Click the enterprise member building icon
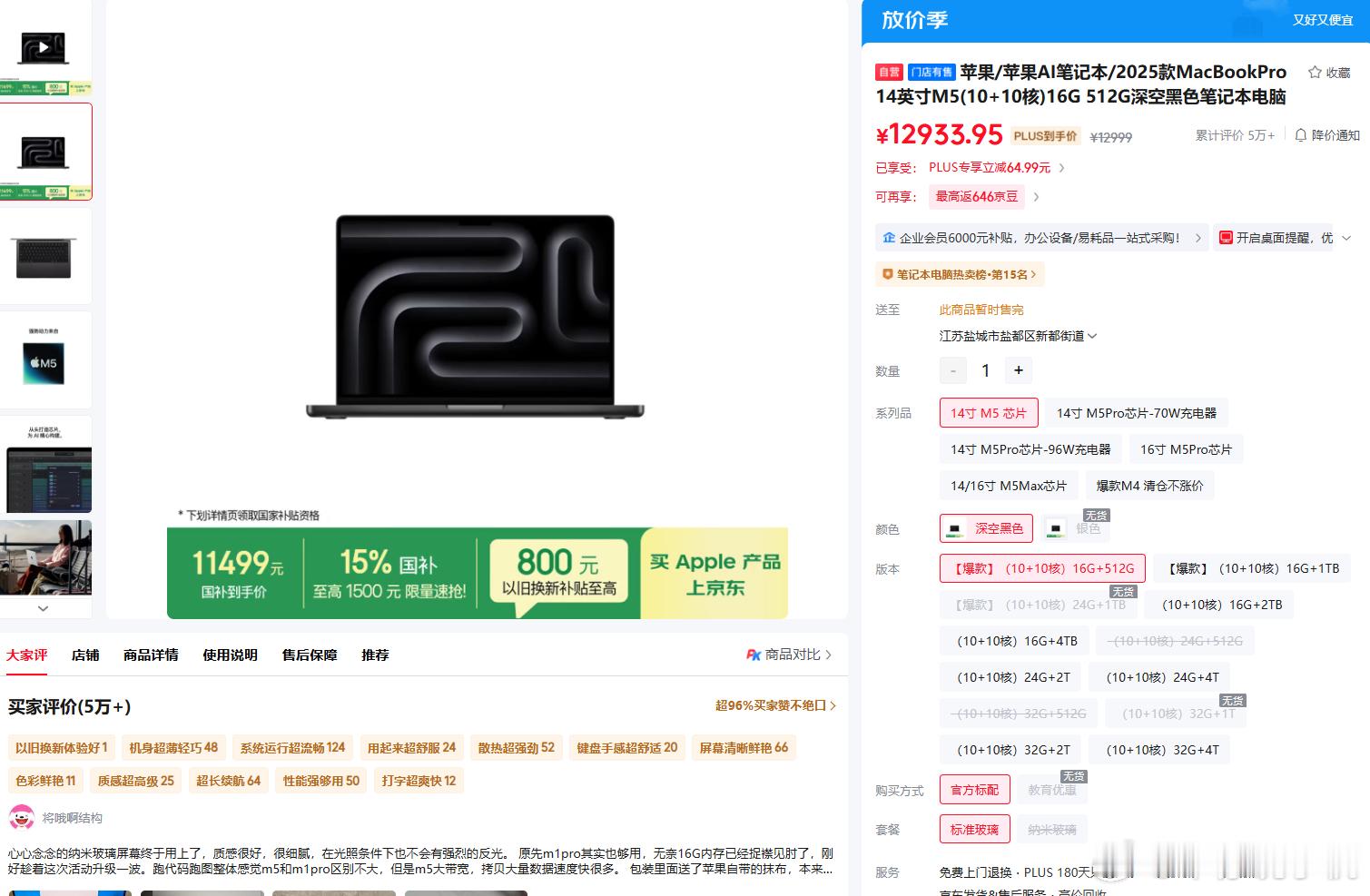The width and height of the screenshot is (1370, 896). 889,237
